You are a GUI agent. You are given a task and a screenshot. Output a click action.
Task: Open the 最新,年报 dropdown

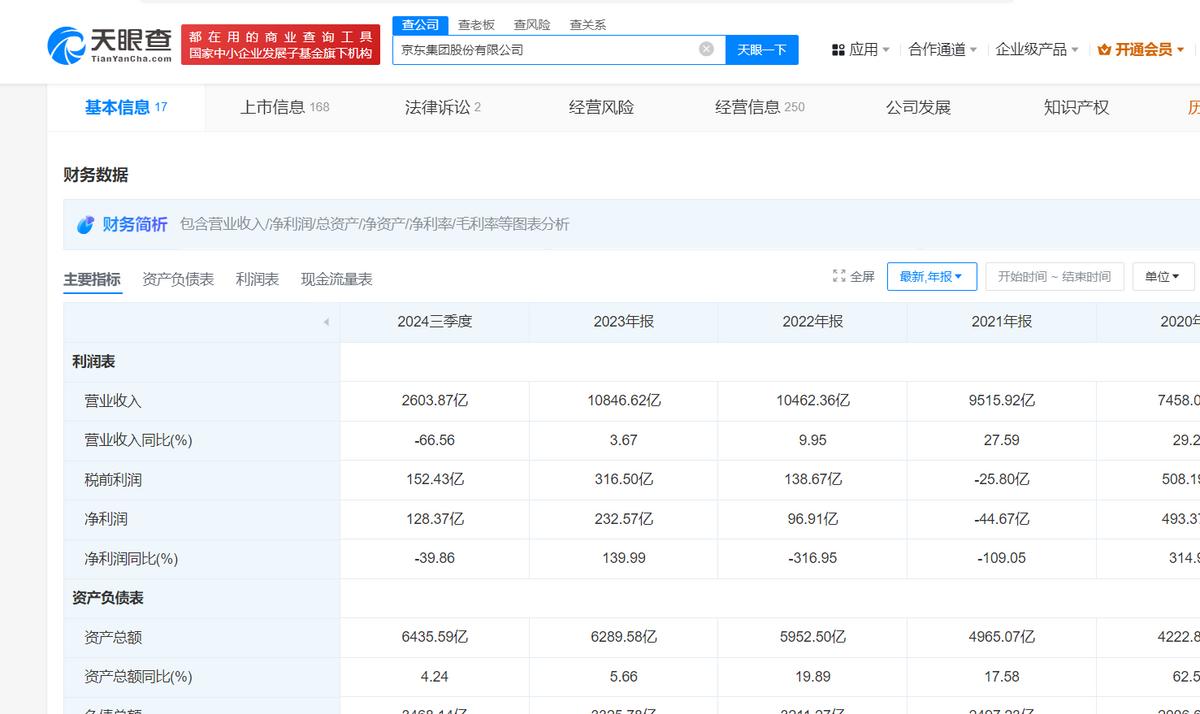coord(931,276)
